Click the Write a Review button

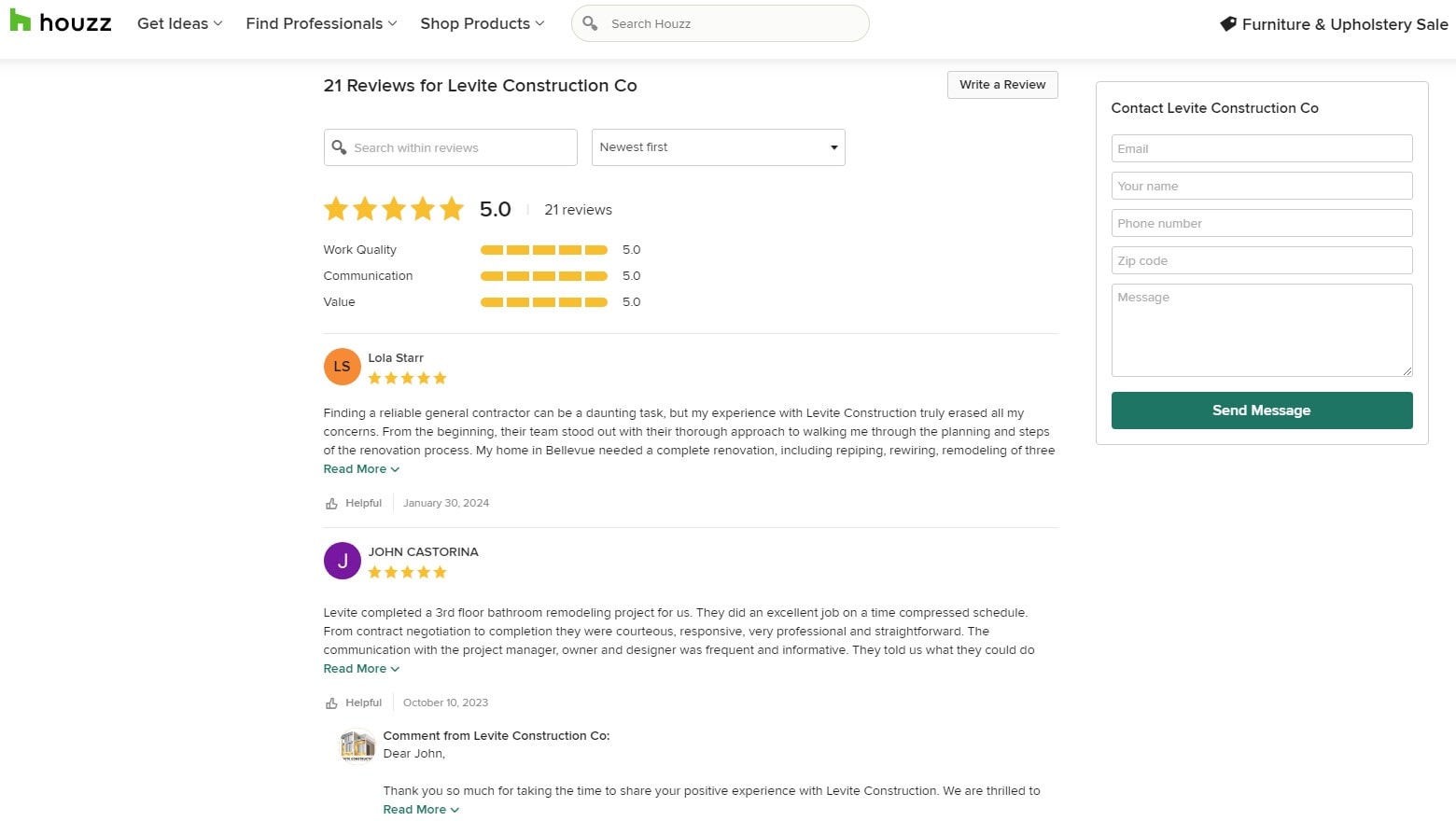[x=1002, y=85]
